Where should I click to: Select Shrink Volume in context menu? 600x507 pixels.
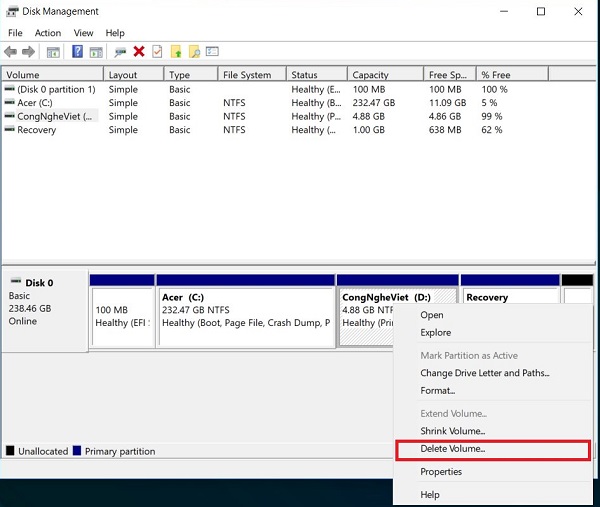pos(452,431)
